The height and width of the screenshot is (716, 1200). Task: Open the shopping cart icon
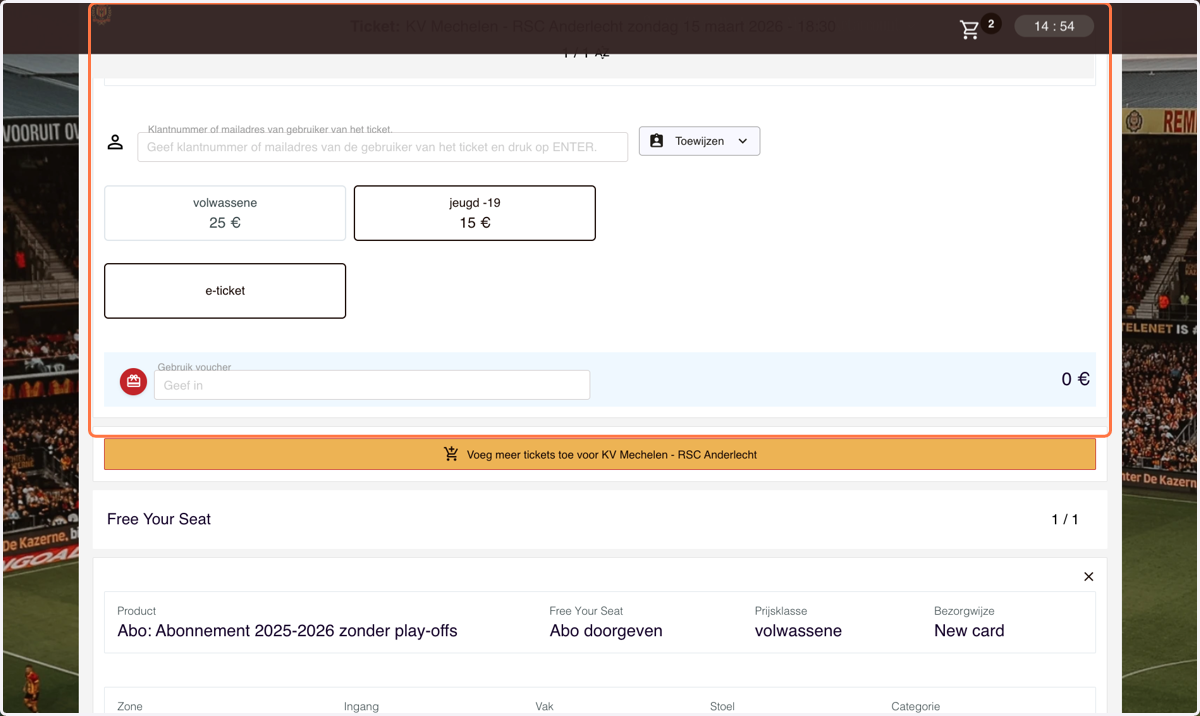[x=970, y=30]
